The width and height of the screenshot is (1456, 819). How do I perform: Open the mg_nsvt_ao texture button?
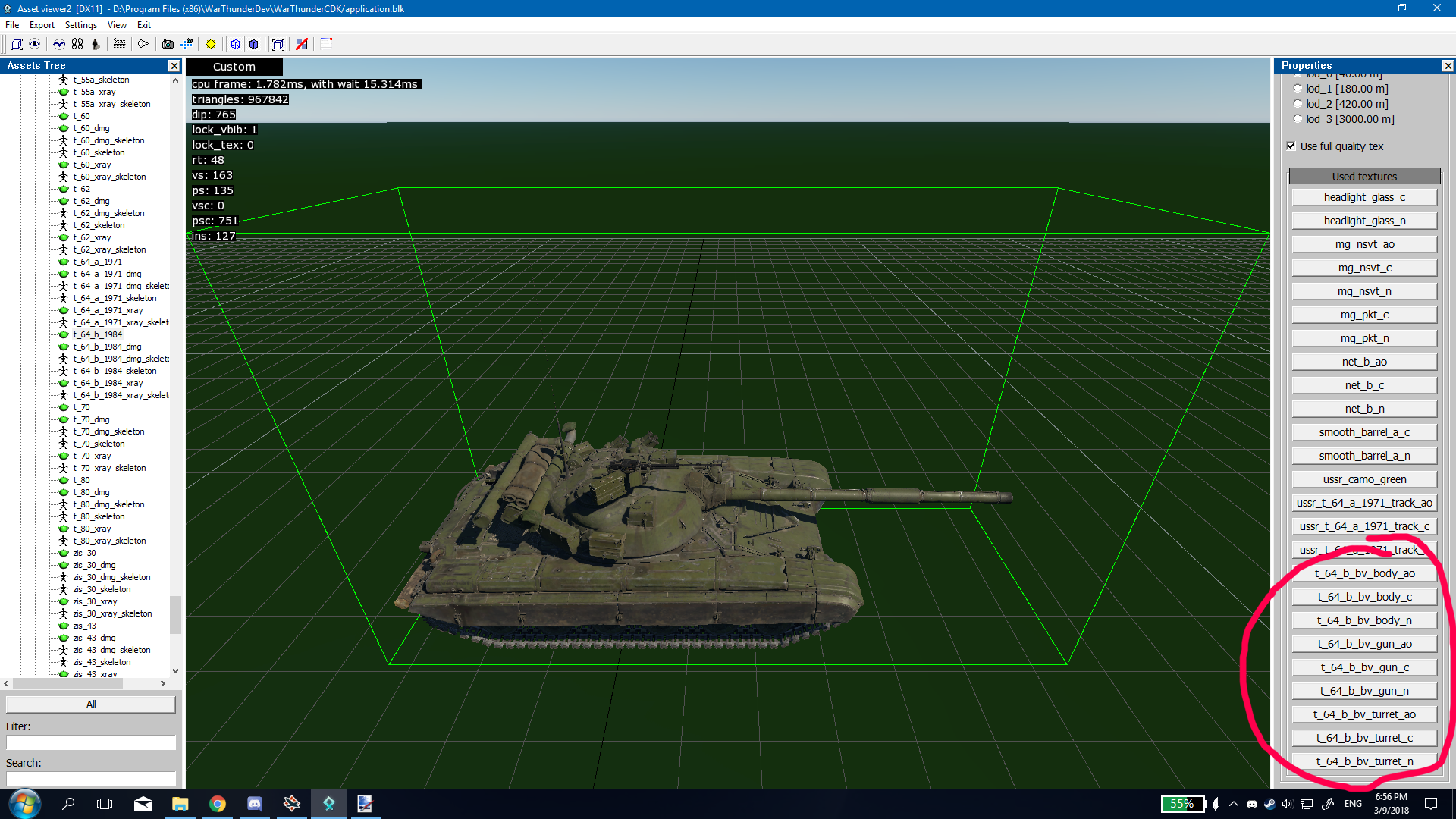1364,244
